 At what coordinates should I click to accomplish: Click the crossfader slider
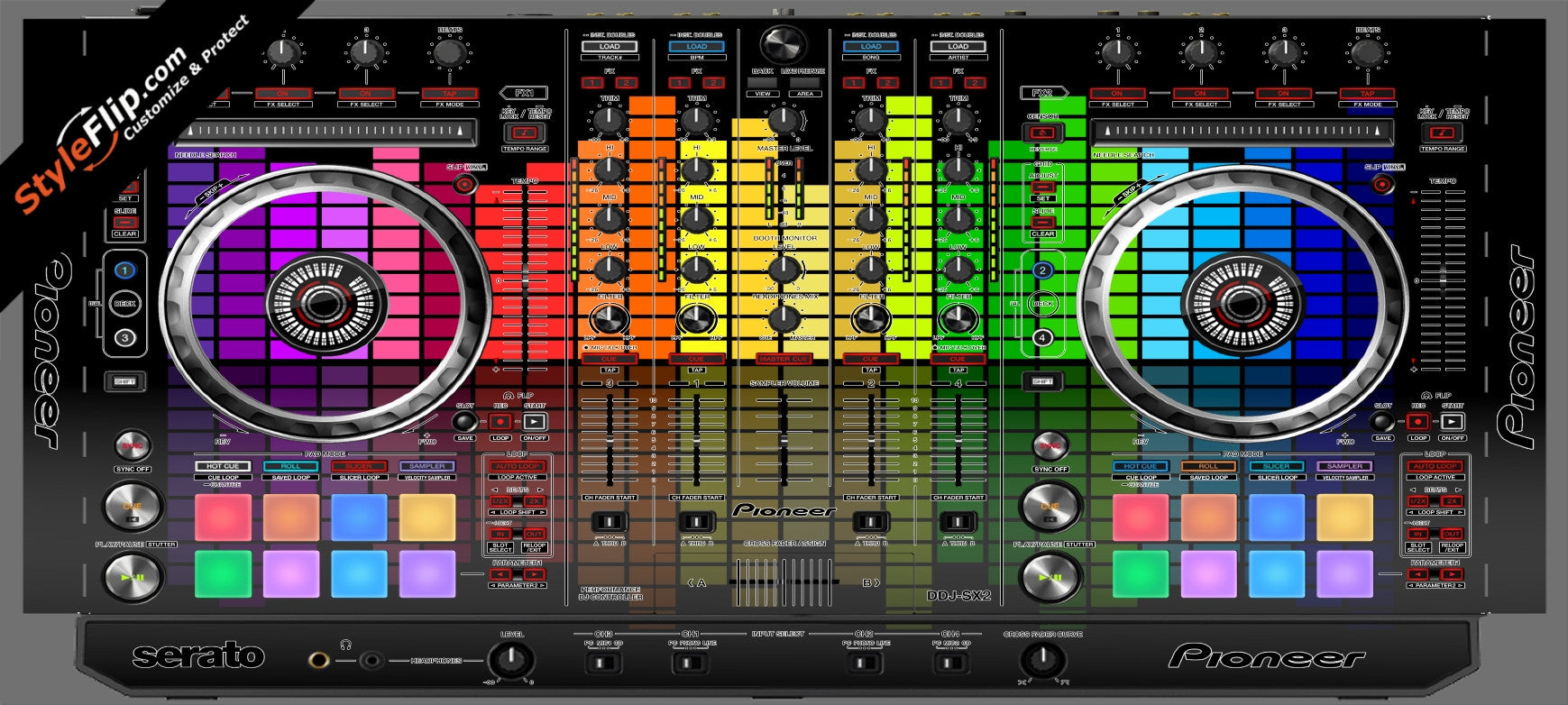pyautogui.click(x=783, y=581)
